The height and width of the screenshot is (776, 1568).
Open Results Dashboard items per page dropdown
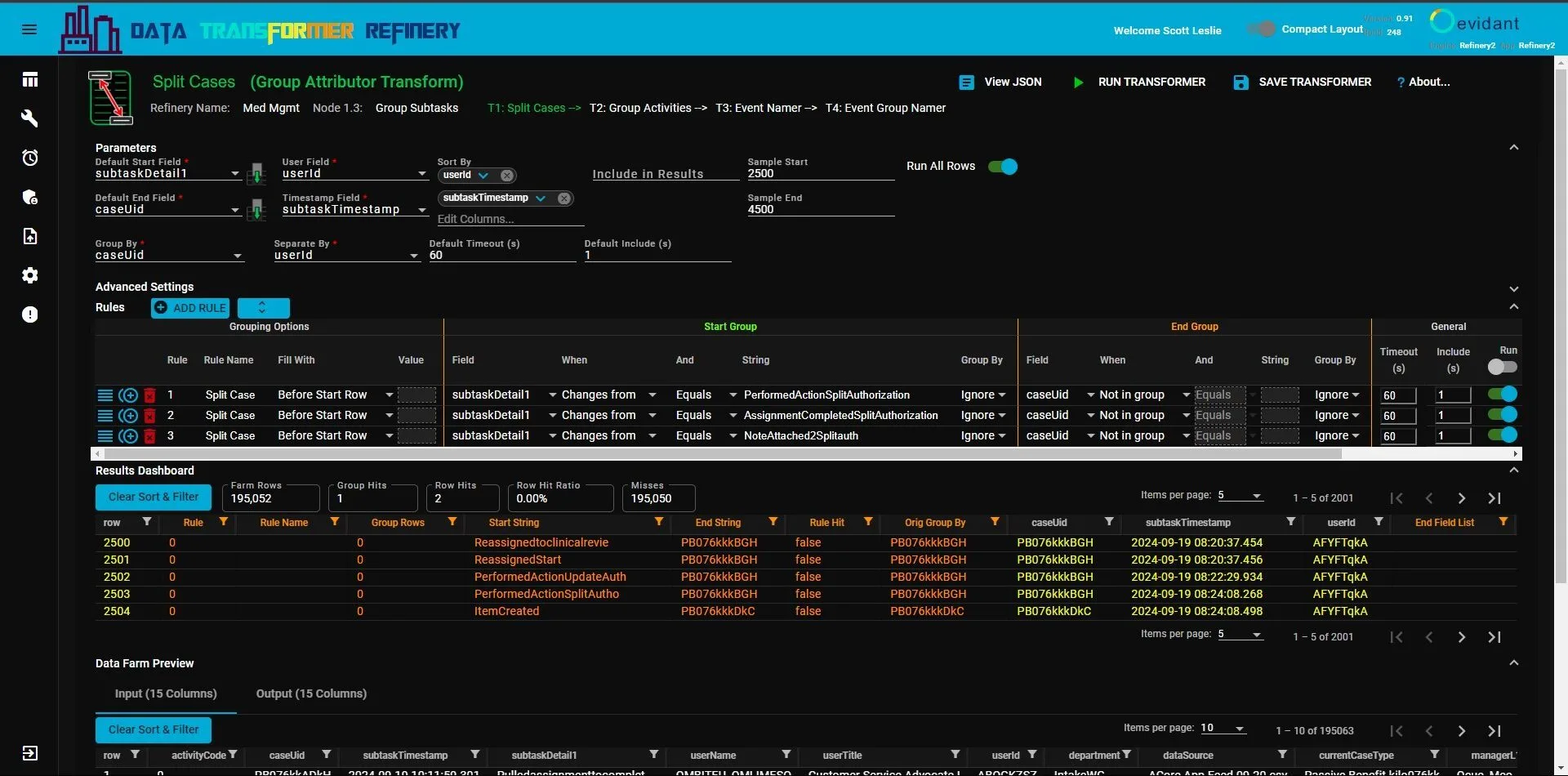[x=1241, y=496]
